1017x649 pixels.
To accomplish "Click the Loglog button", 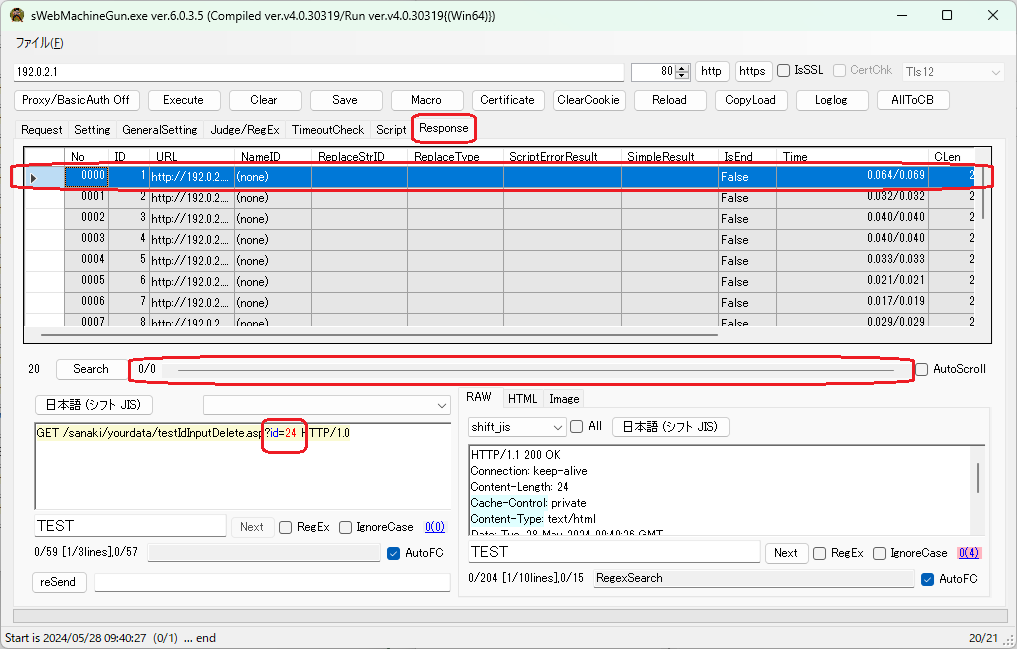I will pos(832,100).
